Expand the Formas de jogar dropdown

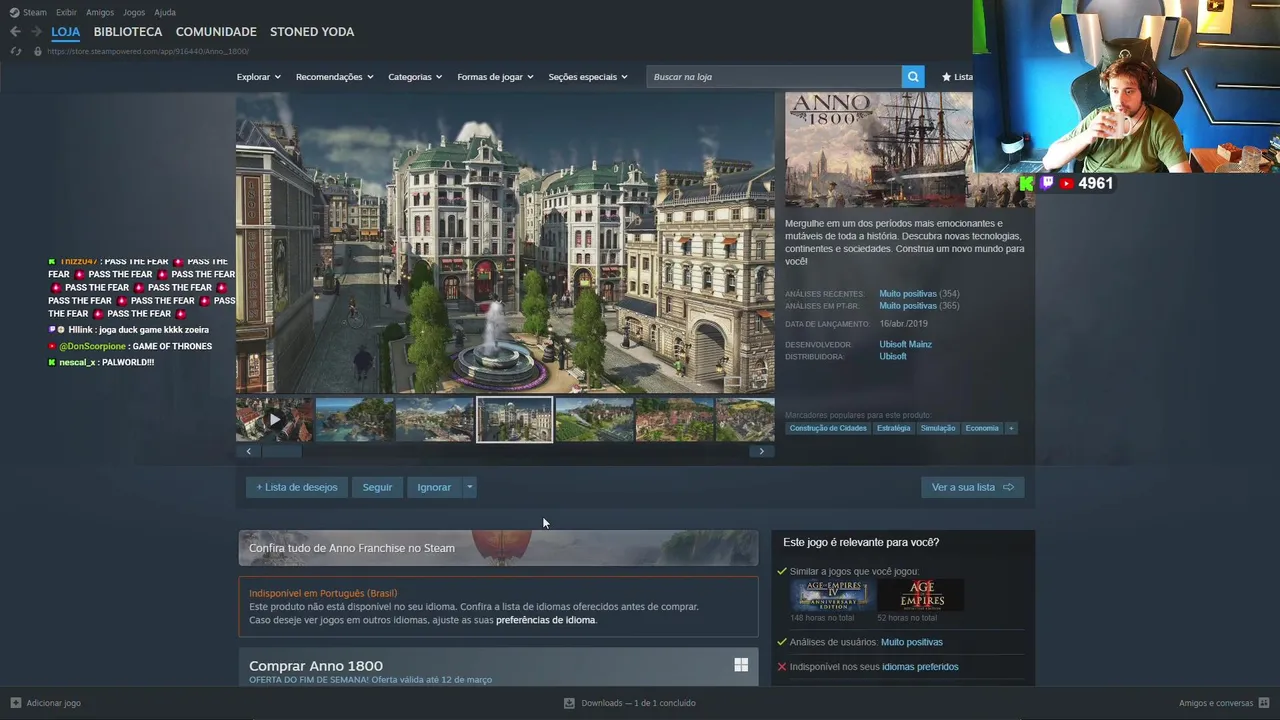495,77
